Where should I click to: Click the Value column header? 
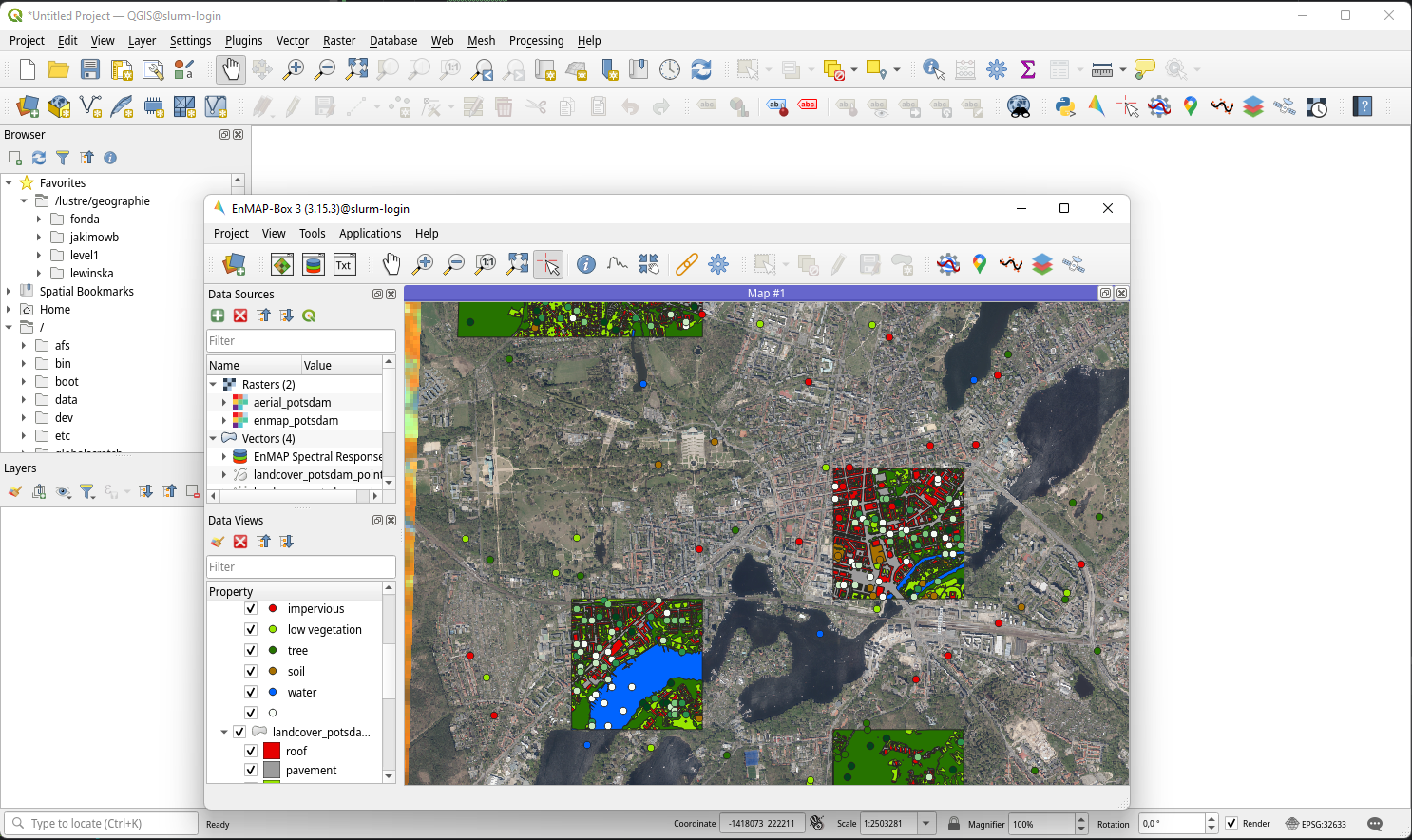point(341,365)
